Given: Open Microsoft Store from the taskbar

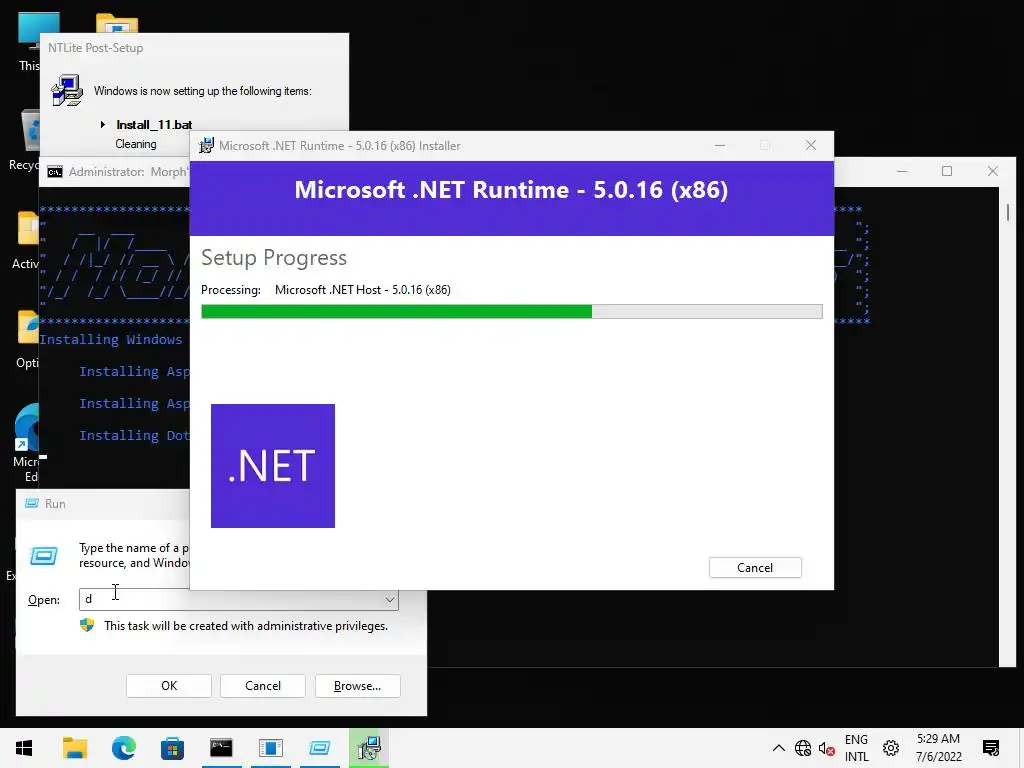Looking at the screenshot, I should (x=172, y=748).
